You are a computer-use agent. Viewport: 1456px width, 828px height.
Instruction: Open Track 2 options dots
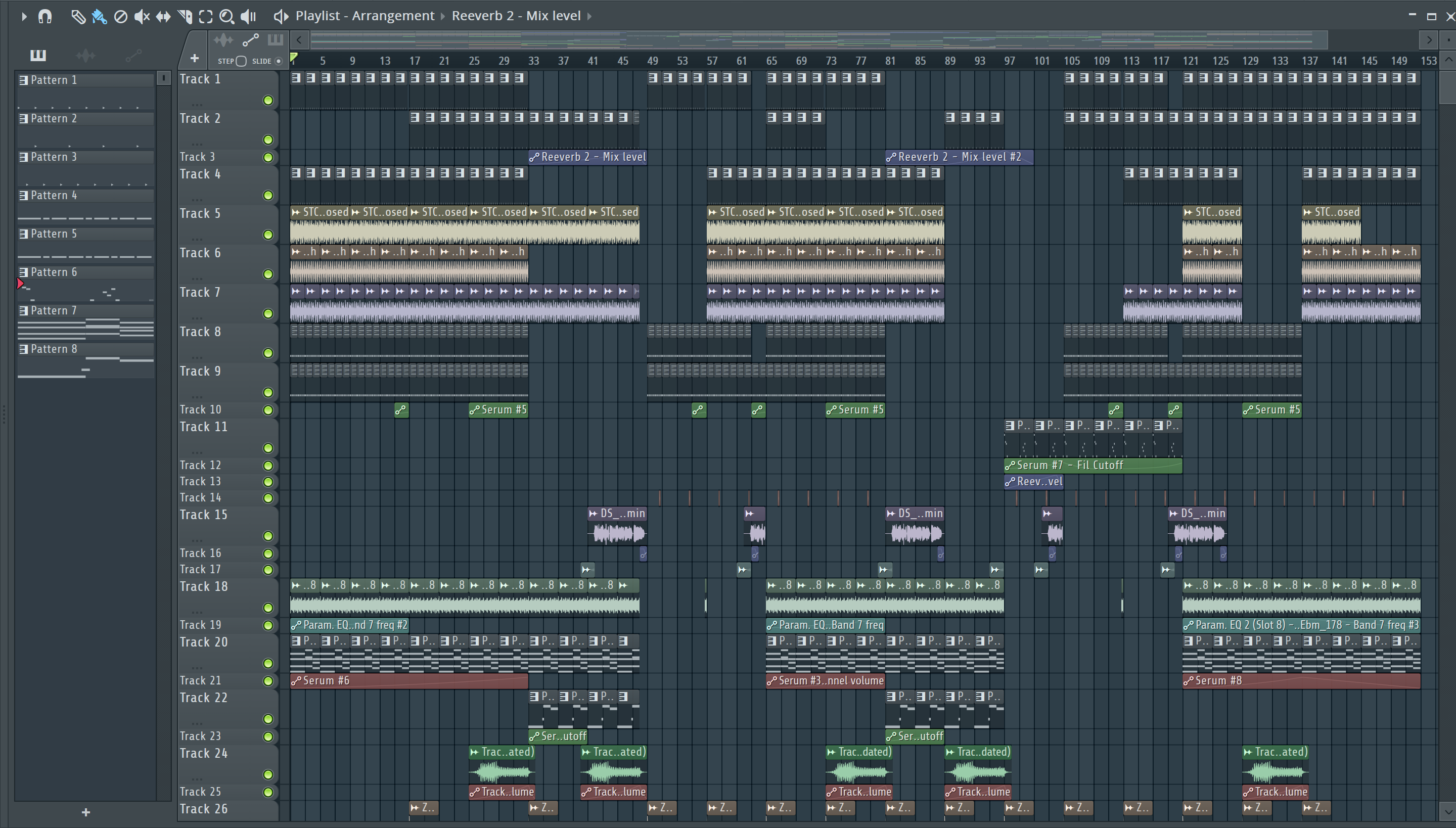pos(197,144)
